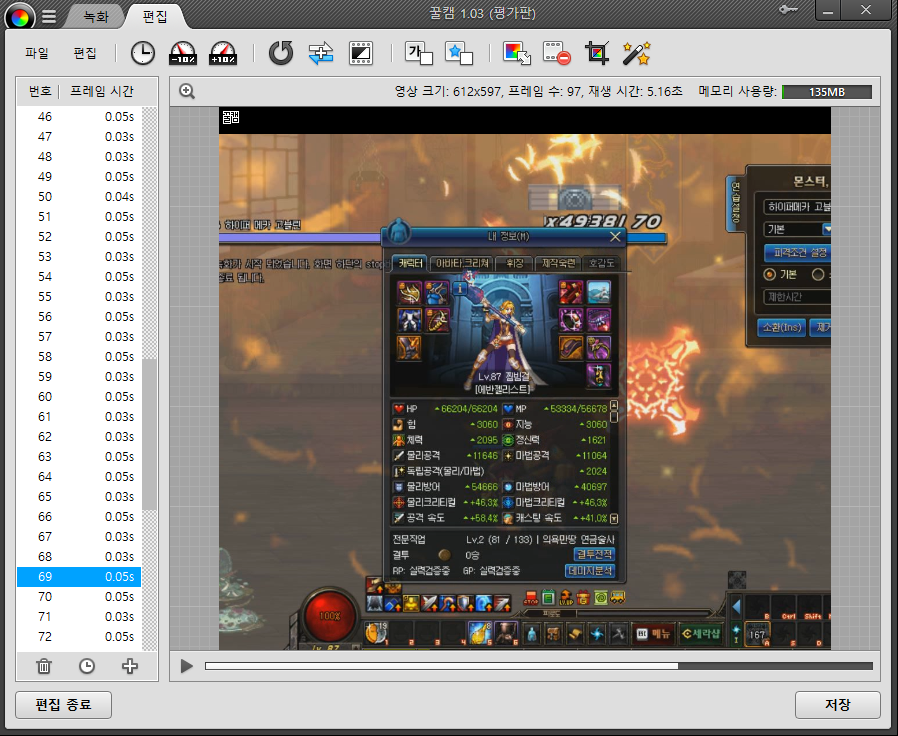898x736 pixels.
Task: Select frame row 70
Action: [x=79, y=597]
